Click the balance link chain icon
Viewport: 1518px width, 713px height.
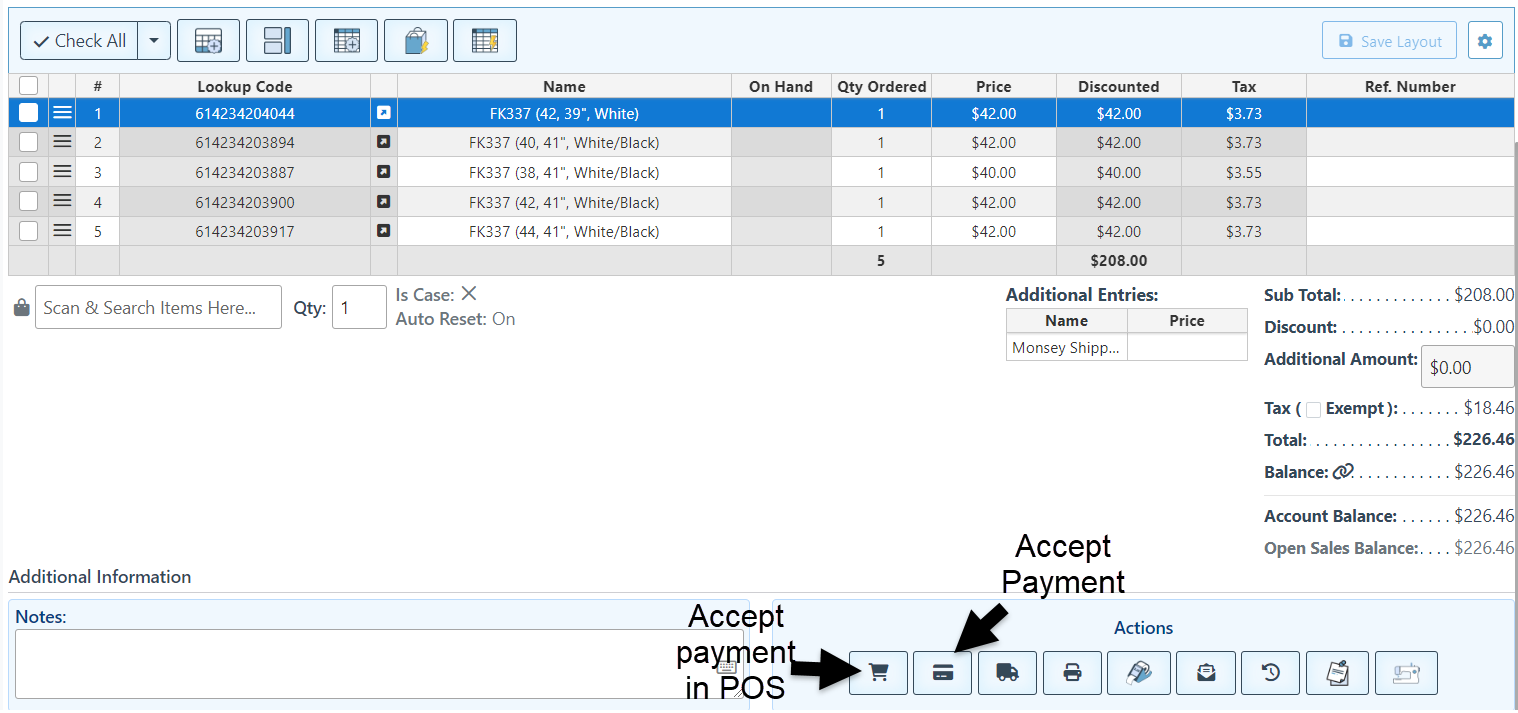1342,472
